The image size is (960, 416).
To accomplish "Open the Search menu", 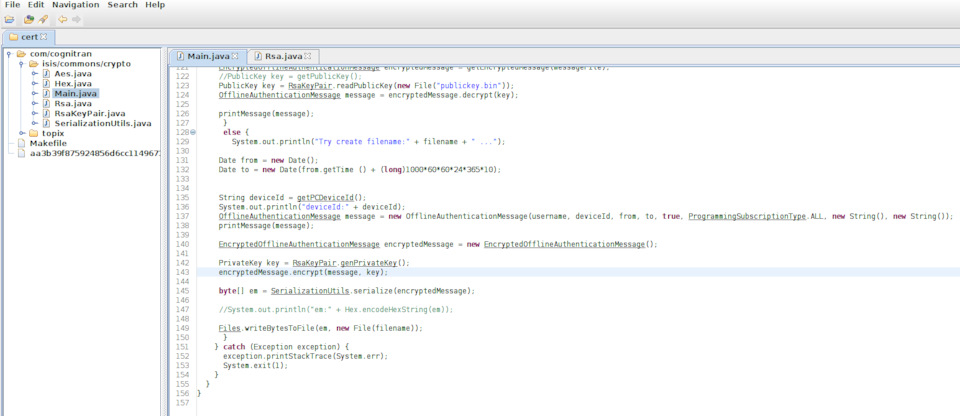I will click(122, 5).
